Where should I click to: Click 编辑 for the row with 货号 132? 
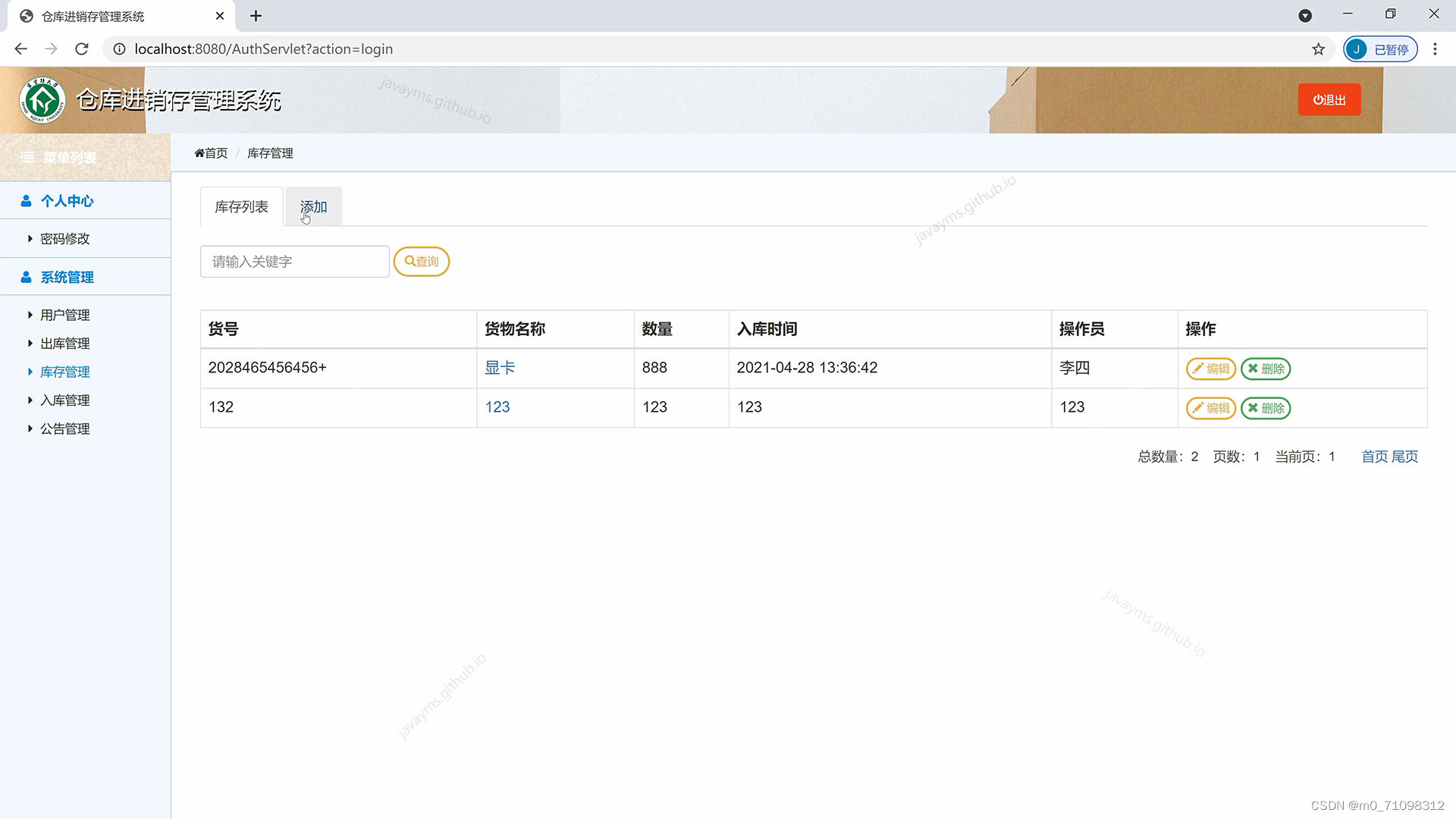[1211, 408]
